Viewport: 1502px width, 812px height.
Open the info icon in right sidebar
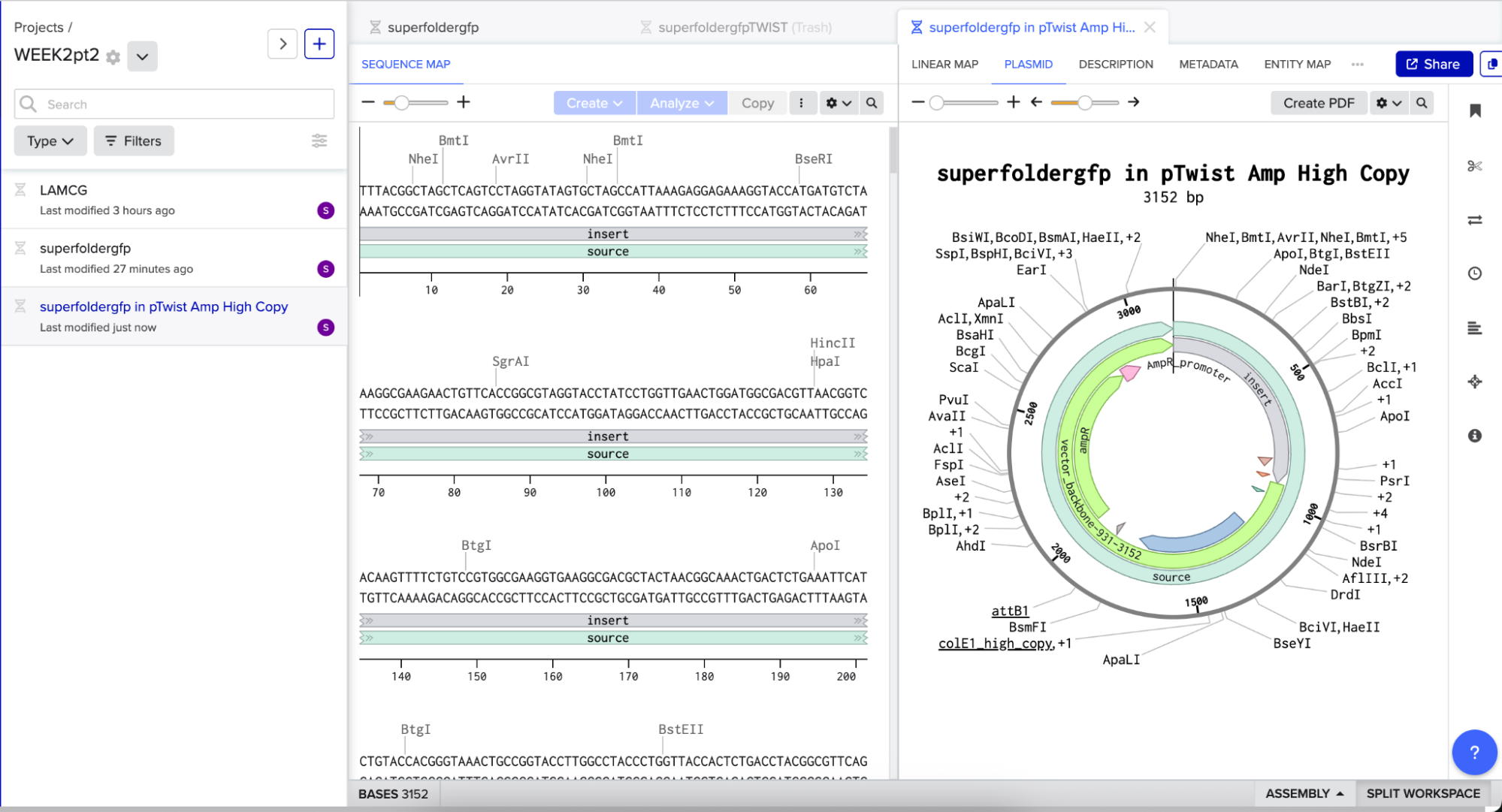(x=1475, y=436)
